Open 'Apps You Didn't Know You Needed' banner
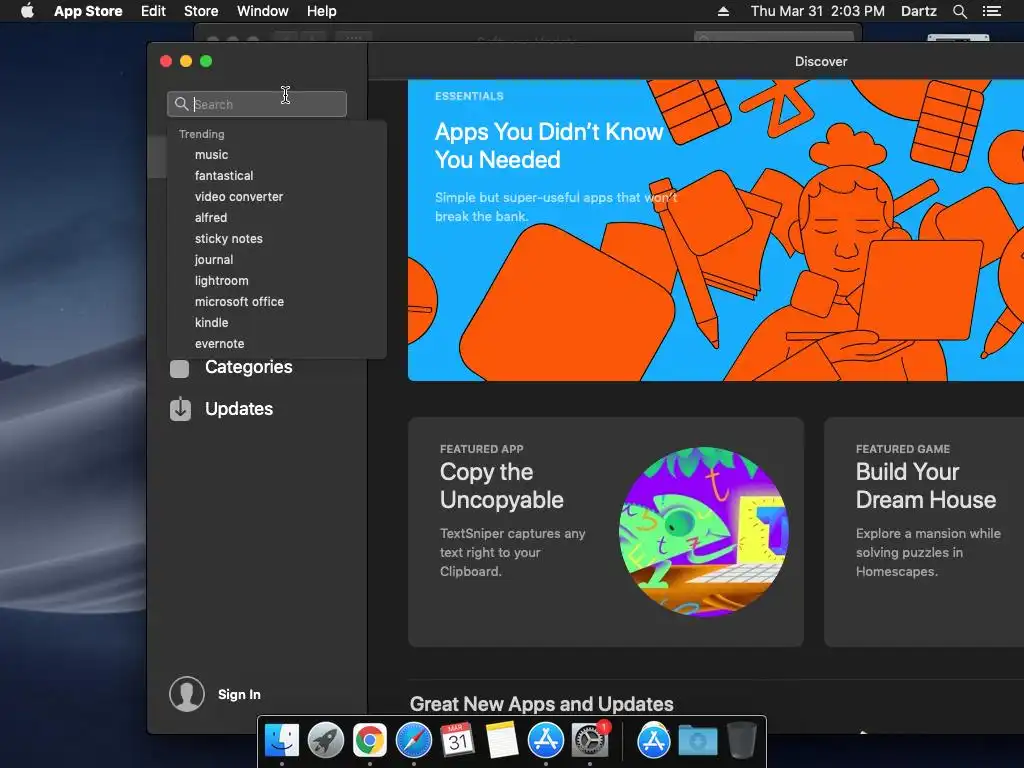This screenshot has width=1024, height=768. click(716, 230)
